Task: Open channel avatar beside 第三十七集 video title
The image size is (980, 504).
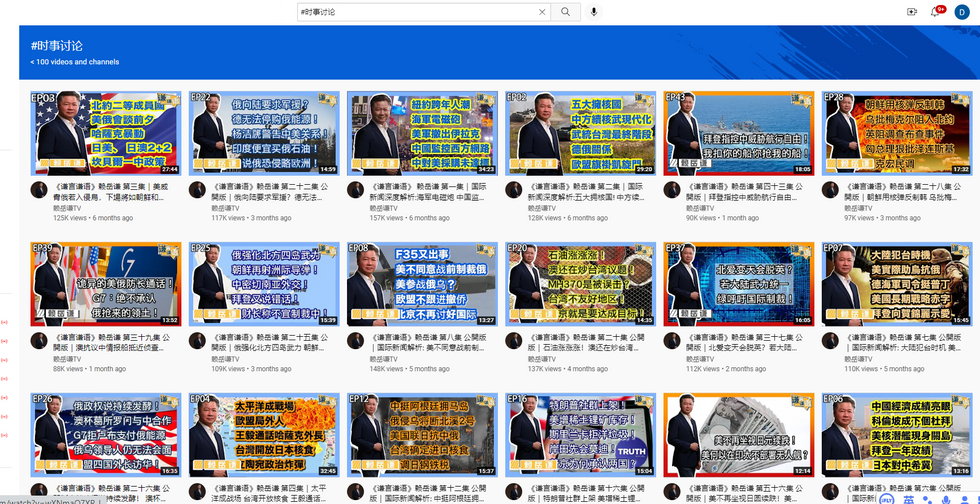Action: [672, 341]
